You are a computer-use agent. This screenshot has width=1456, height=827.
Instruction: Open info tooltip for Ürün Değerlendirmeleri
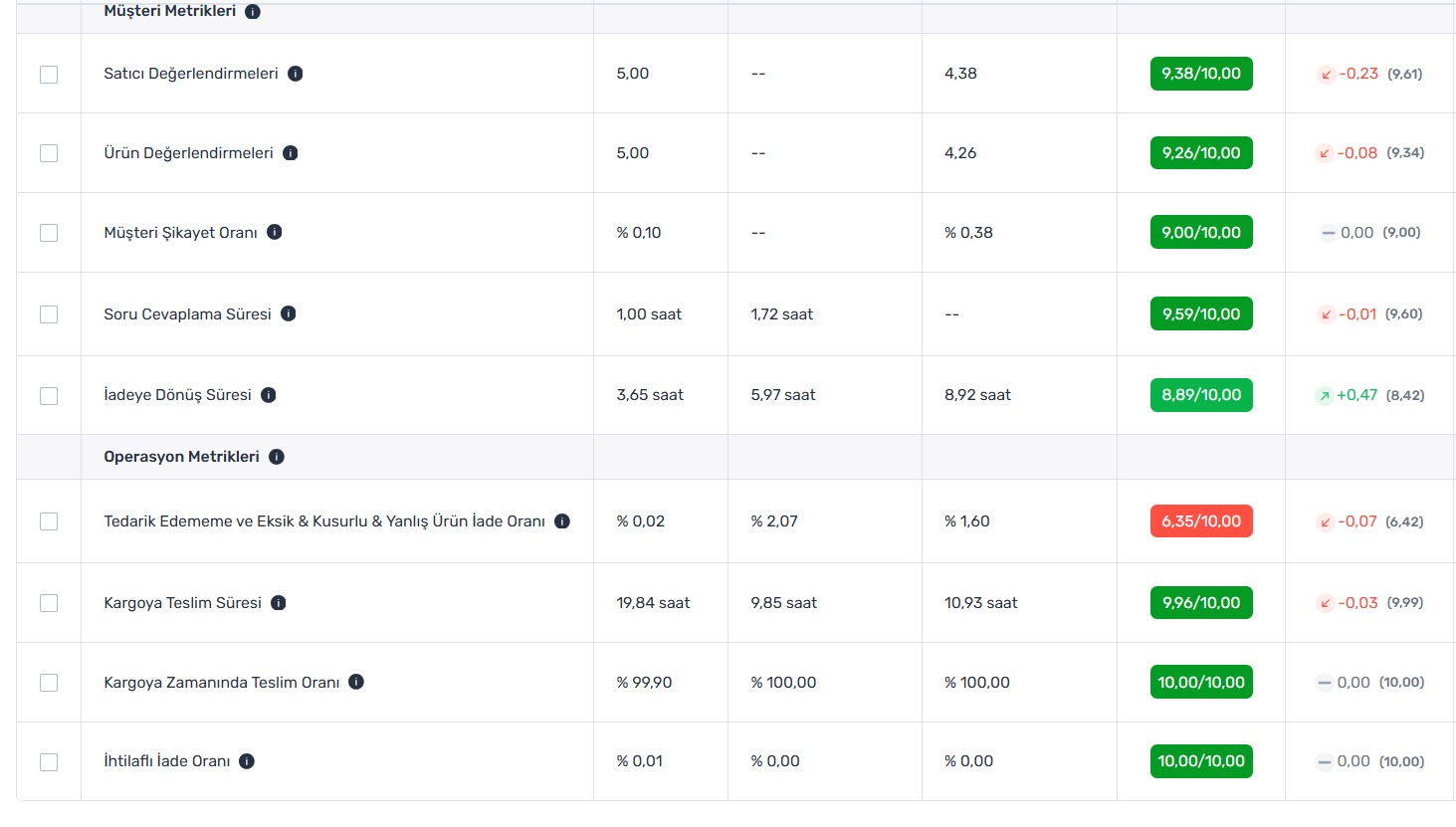tap(291, 153)
